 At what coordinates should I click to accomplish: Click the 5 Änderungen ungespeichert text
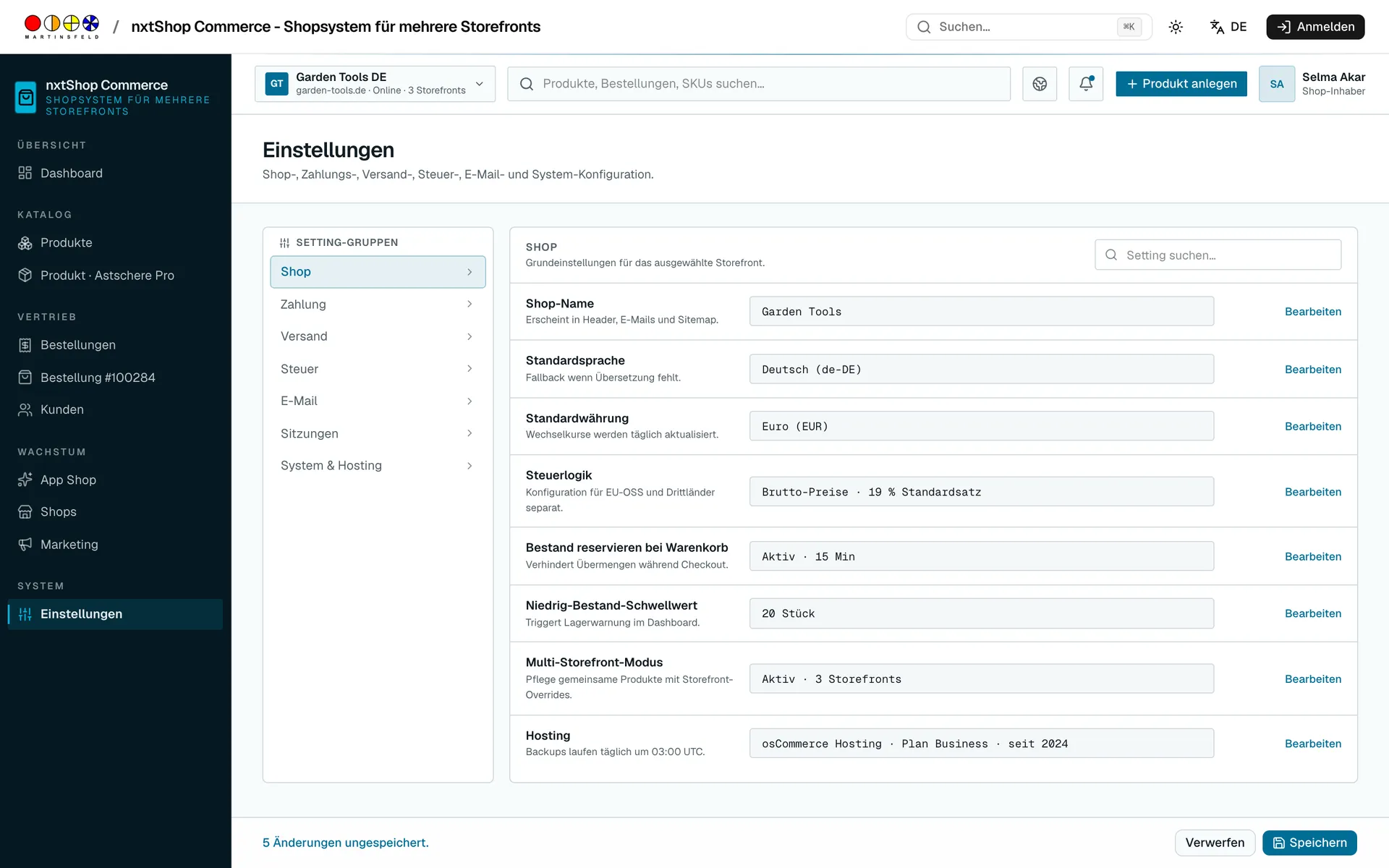[x=345, y=843]
